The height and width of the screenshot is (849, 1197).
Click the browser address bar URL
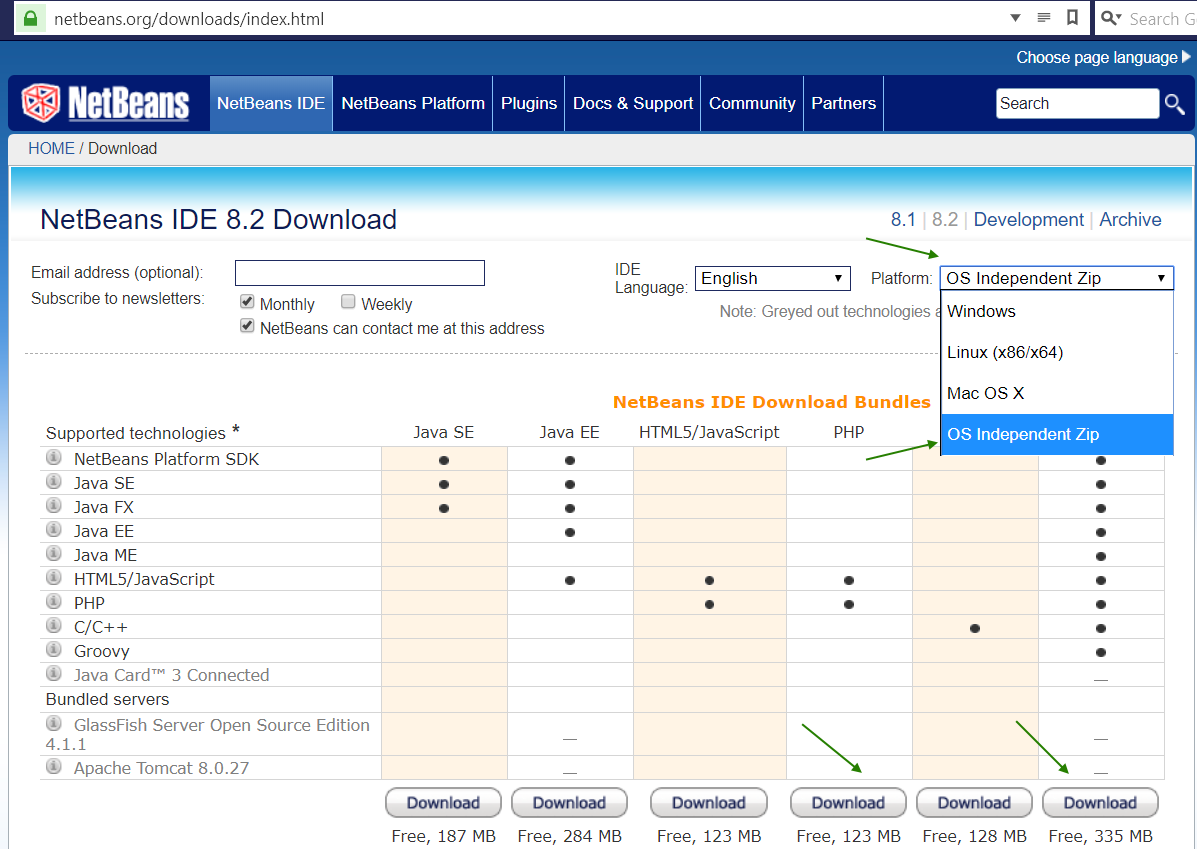tap(189, 19)
